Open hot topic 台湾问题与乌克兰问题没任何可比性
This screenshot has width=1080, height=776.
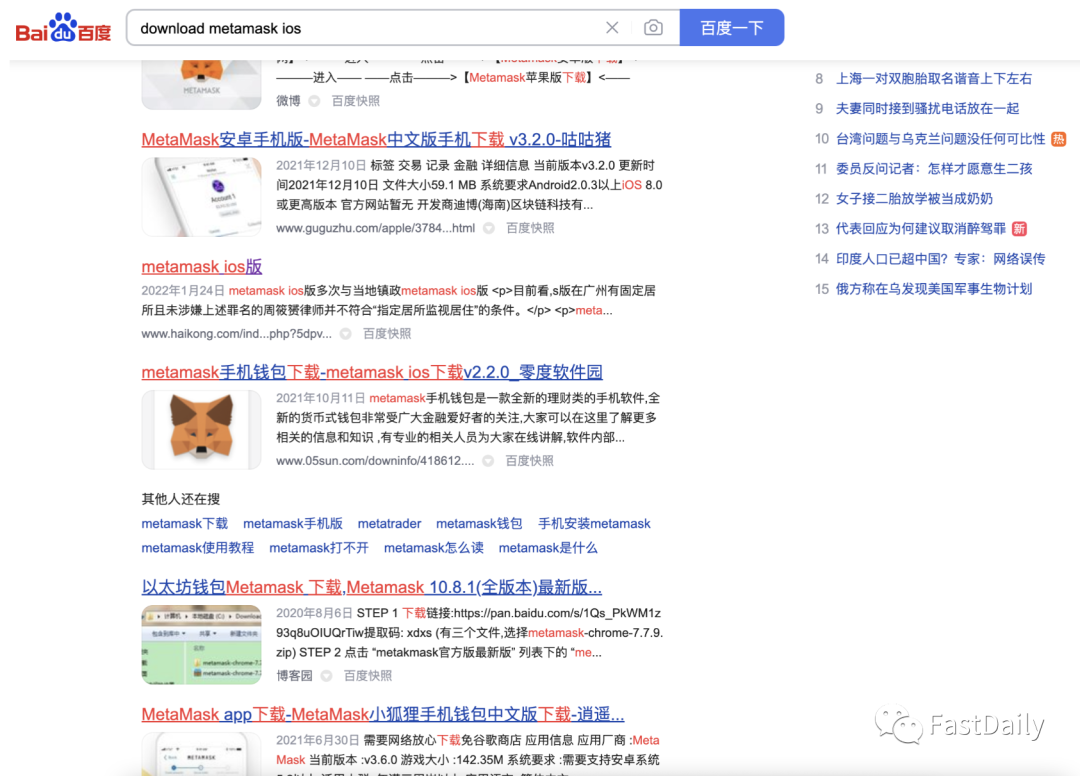[940, 138]
